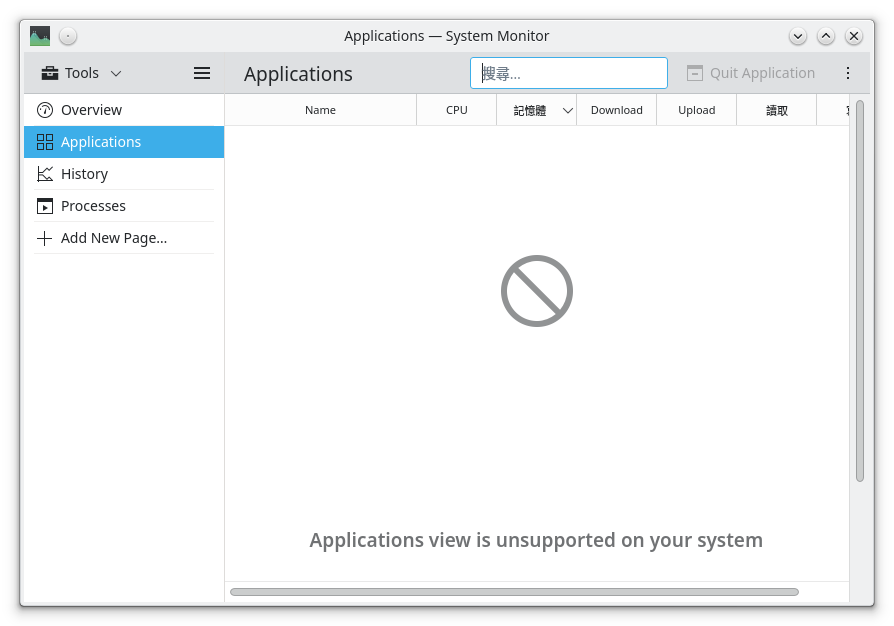Click the plus icon for Add New Page
This screenshot has width=894, height=626.
[x=46, y=238]
